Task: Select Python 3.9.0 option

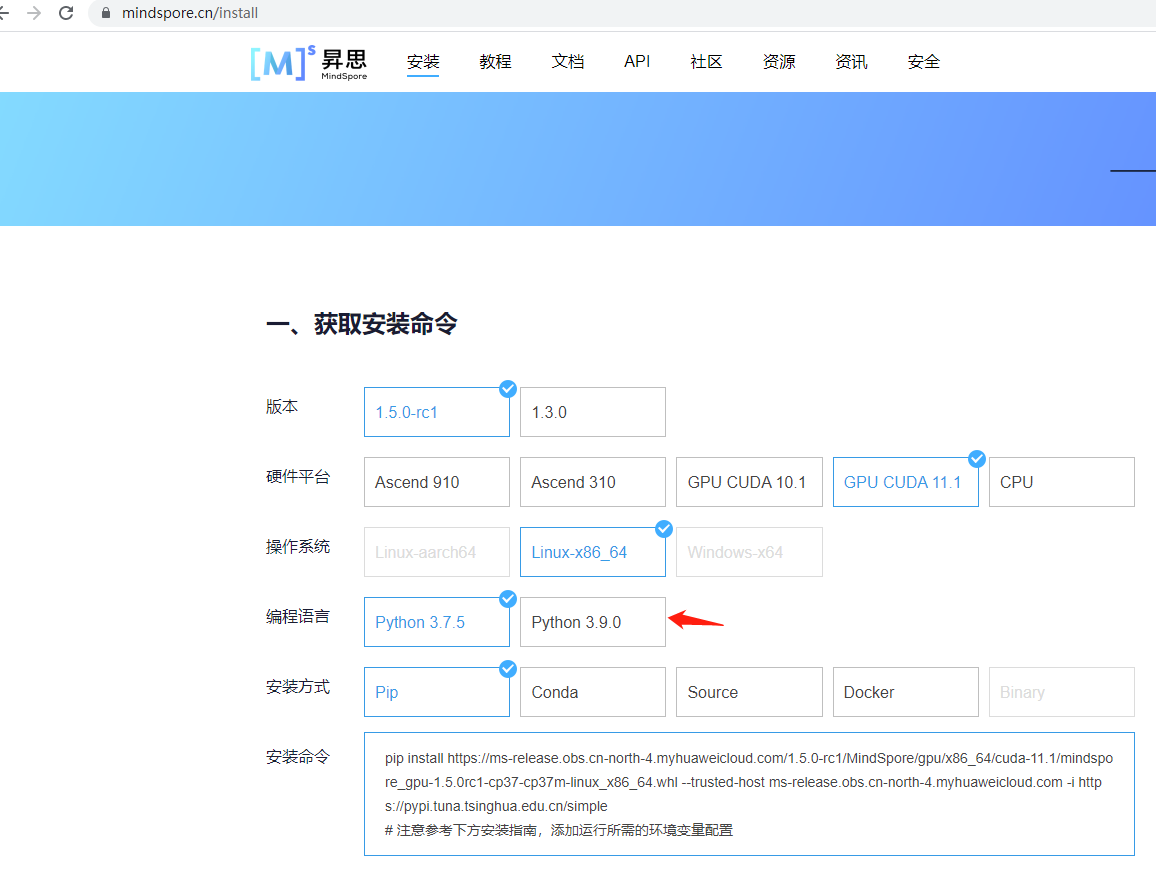Action: point(593,622)
